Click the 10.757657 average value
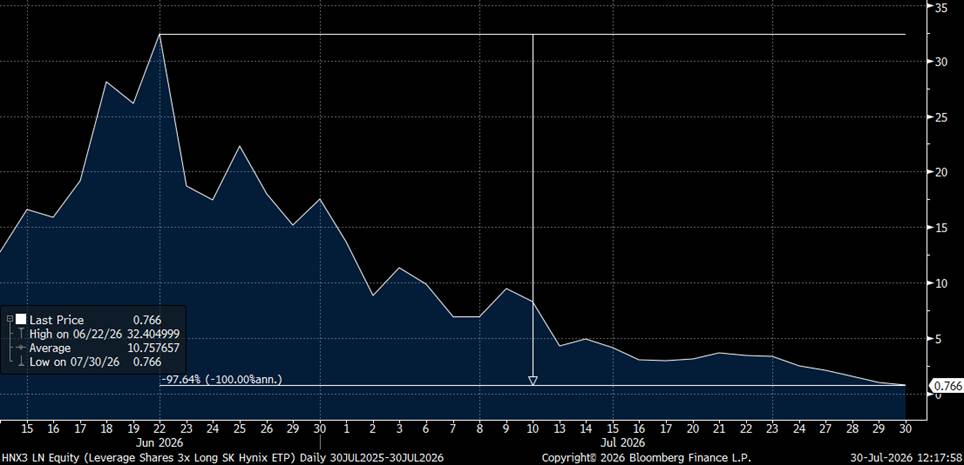964x465 pixels. click(156, 348)
